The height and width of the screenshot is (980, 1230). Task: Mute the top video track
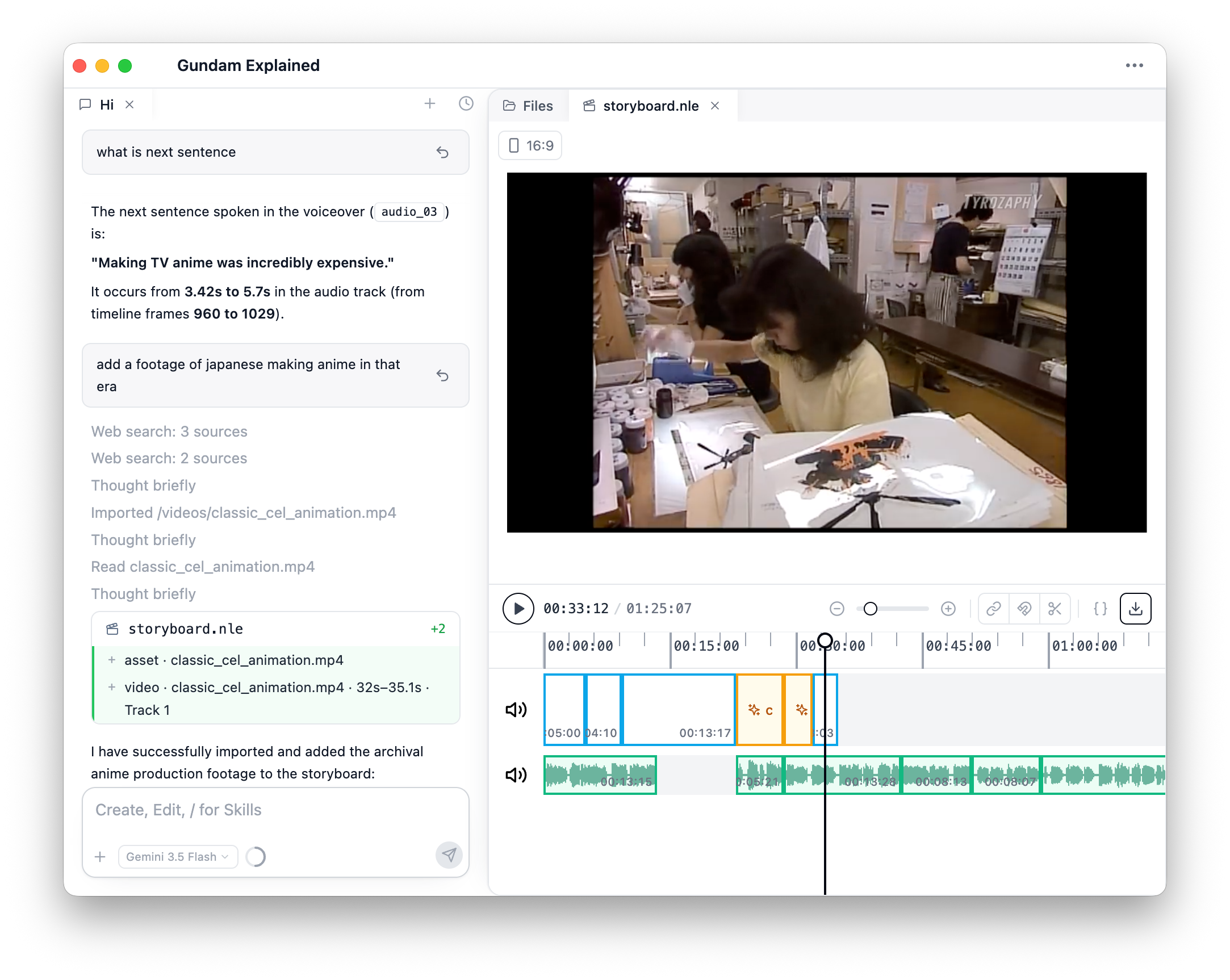click(516, 709)
